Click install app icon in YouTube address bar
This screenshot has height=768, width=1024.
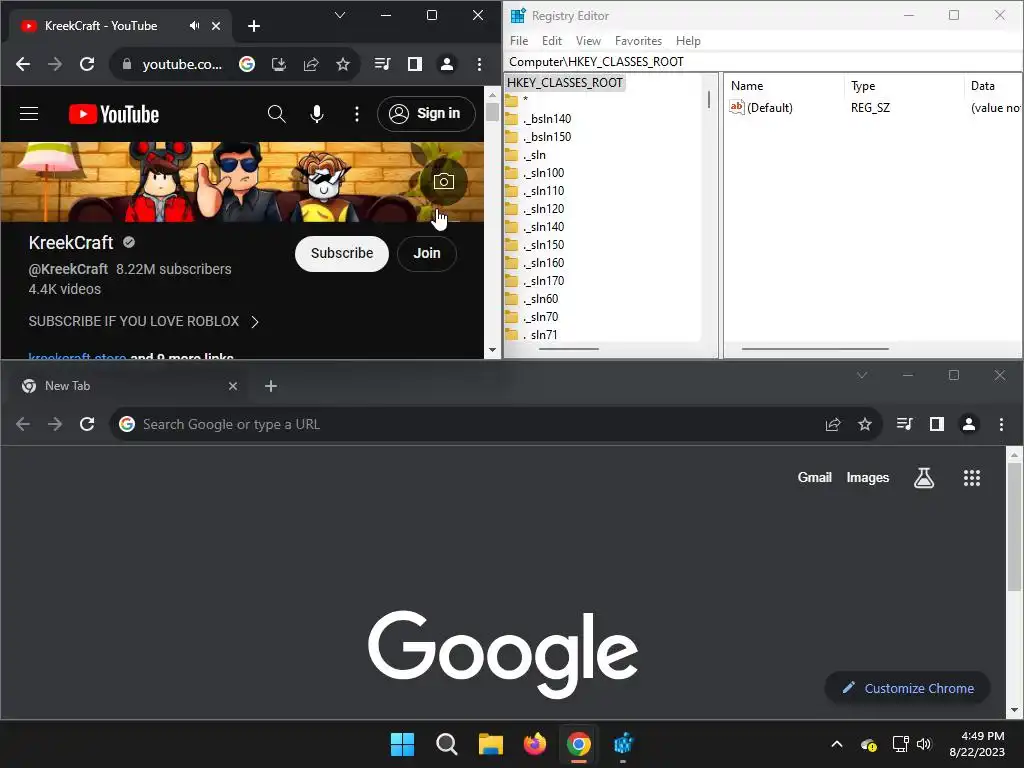(x=279, y=64)
